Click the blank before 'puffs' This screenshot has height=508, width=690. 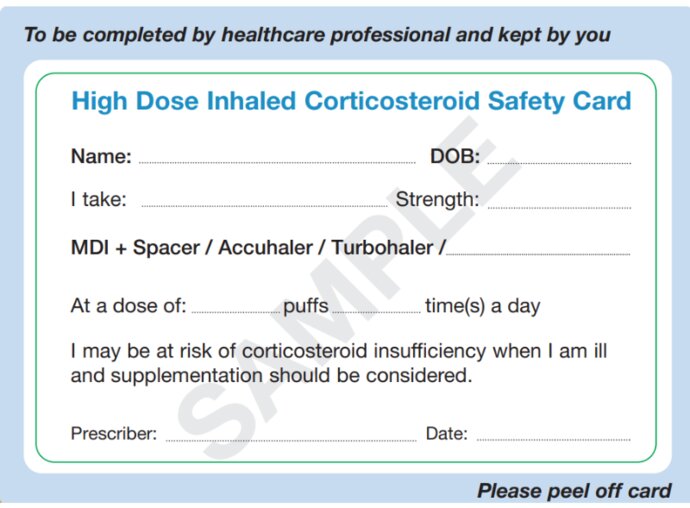pyautogui.click(x=236, y=310)
